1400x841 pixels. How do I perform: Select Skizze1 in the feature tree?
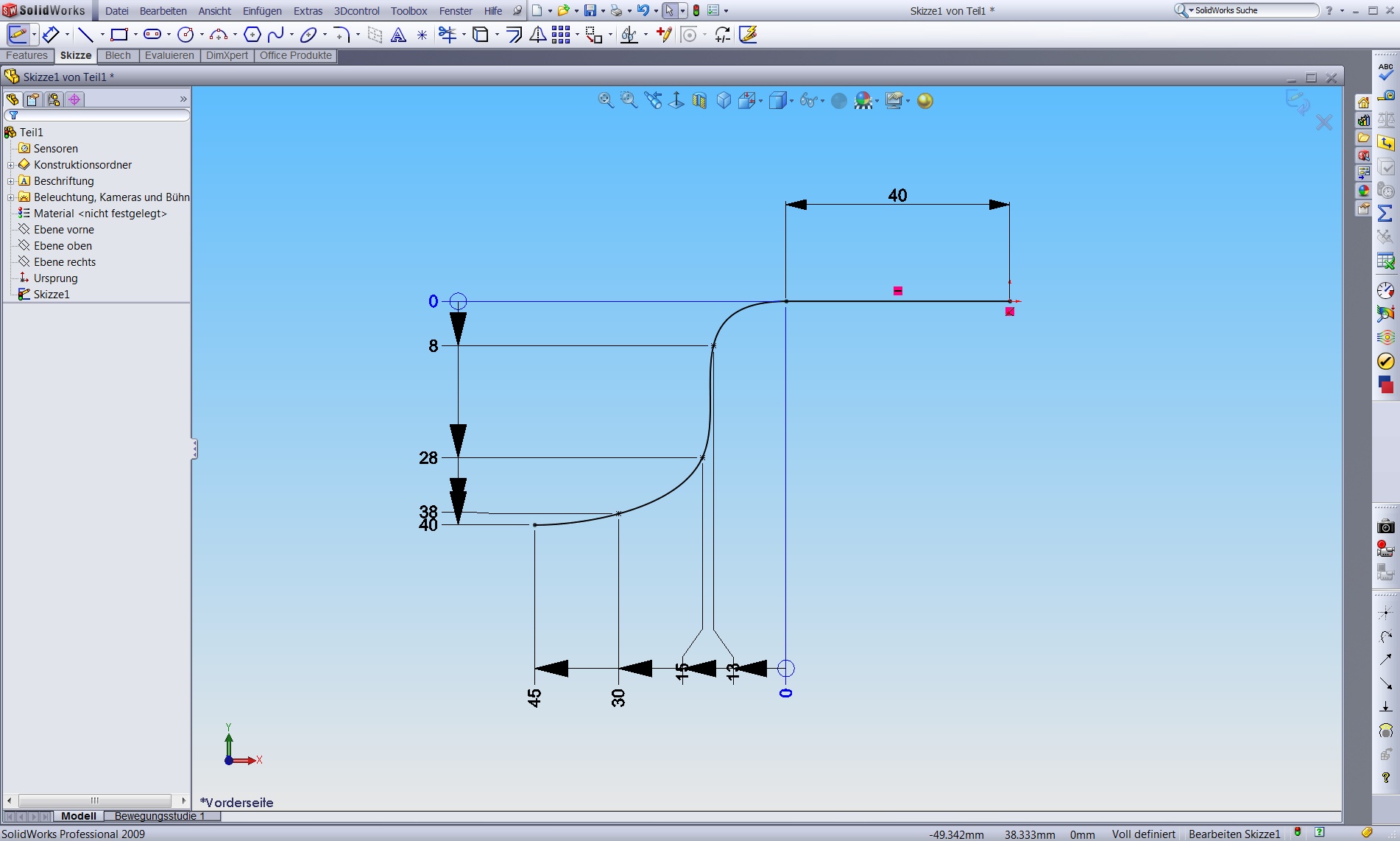[52, 295]
